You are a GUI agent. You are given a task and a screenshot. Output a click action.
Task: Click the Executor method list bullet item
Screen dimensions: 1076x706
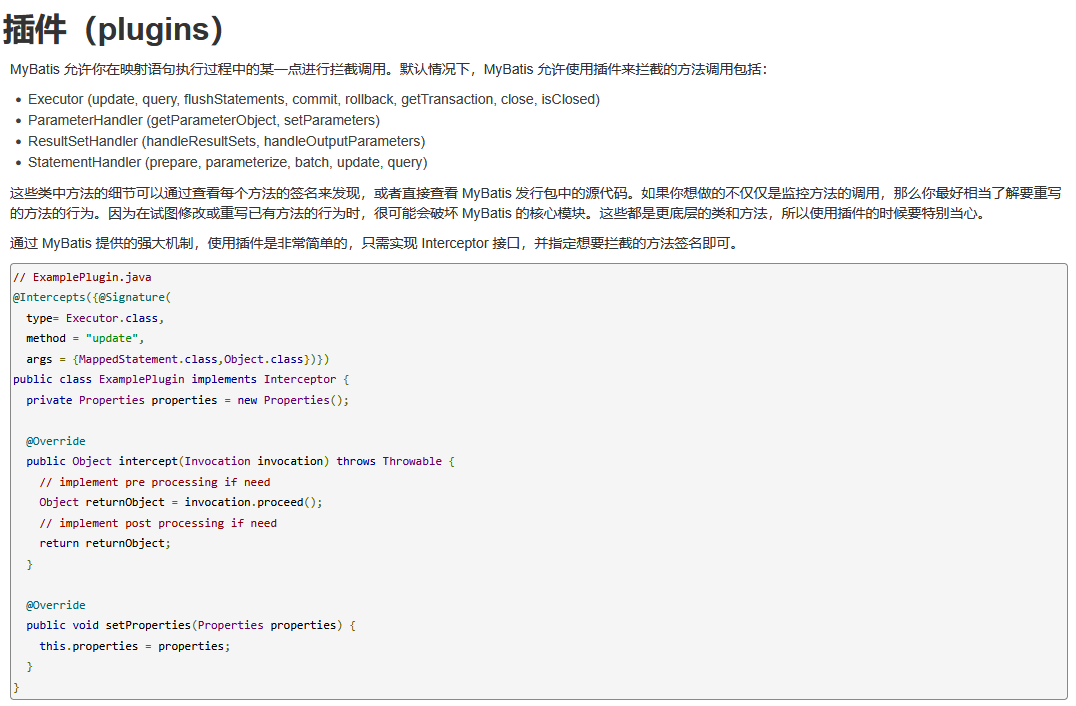click(x=314, y=99)
